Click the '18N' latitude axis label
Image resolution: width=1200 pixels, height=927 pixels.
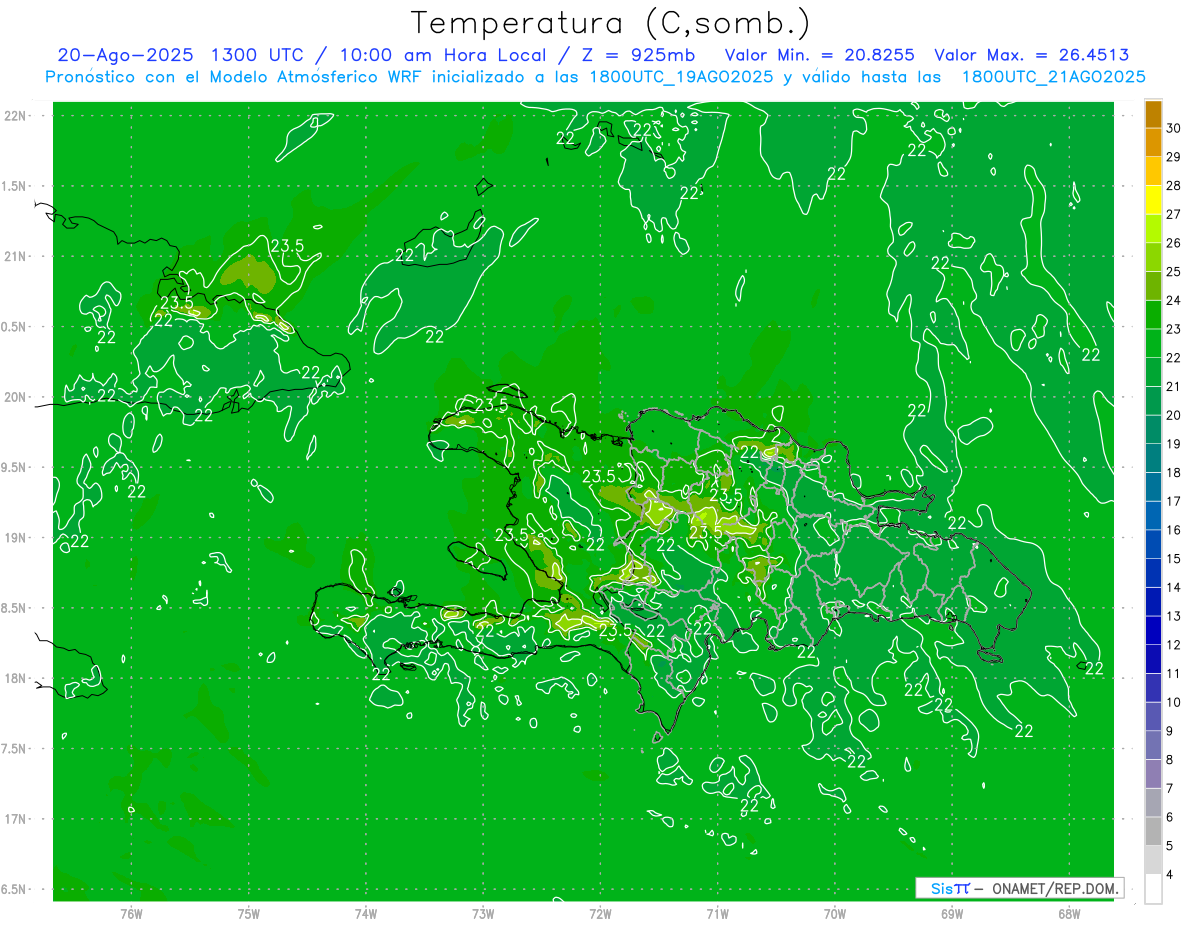pyautogui.click(x=16, y=678)
